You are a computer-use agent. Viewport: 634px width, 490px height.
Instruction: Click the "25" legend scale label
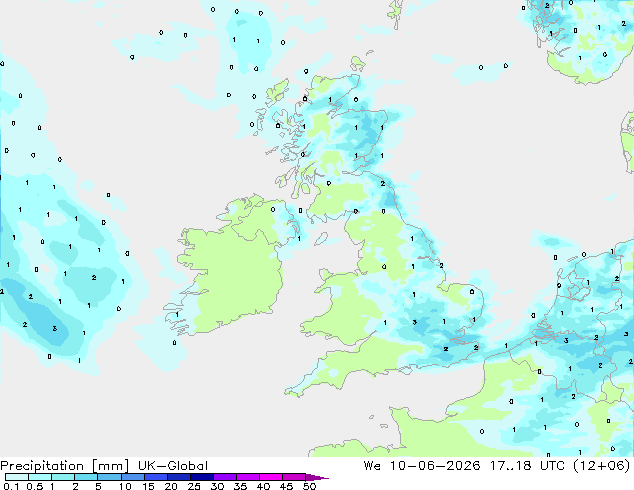(x=194, y=486)
